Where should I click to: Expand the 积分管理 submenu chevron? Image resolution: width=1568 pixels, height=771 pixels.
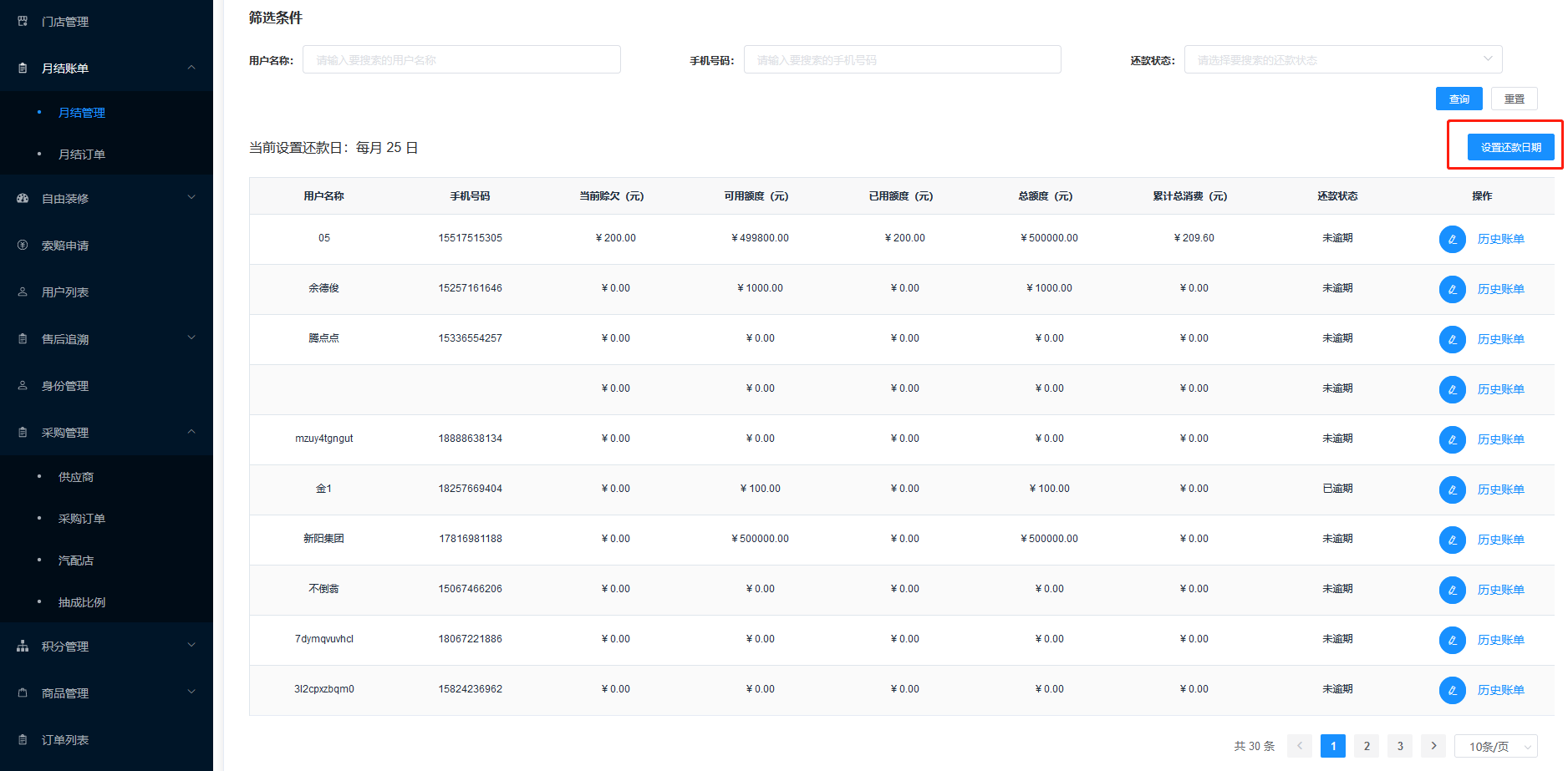[x=191, y=645]
